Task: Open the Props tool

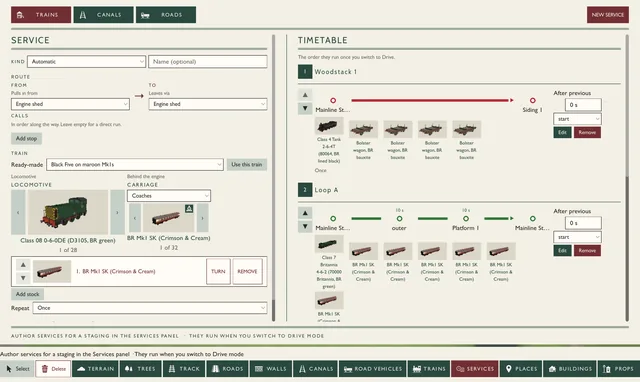Action: [618, 369]
